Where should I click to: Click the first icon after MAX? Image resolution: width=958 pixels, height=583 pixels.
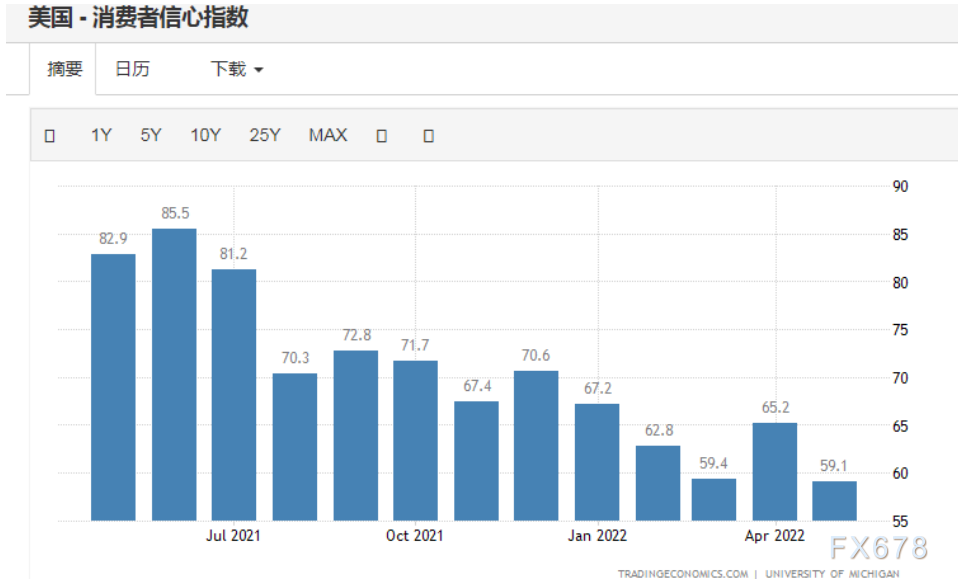381,136
